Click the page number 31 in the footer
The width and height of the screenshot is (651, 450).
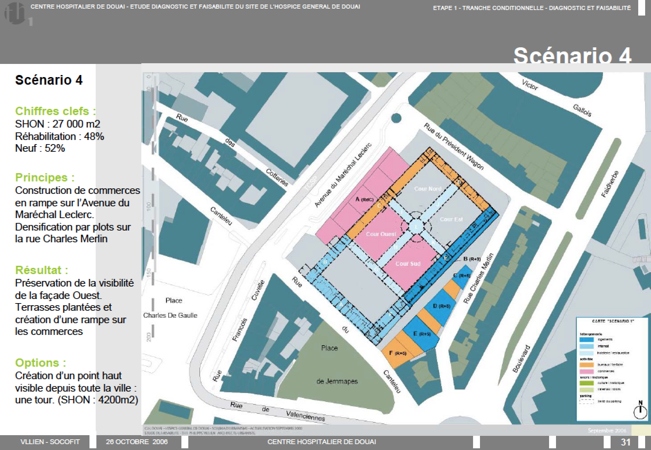[626, 441]
